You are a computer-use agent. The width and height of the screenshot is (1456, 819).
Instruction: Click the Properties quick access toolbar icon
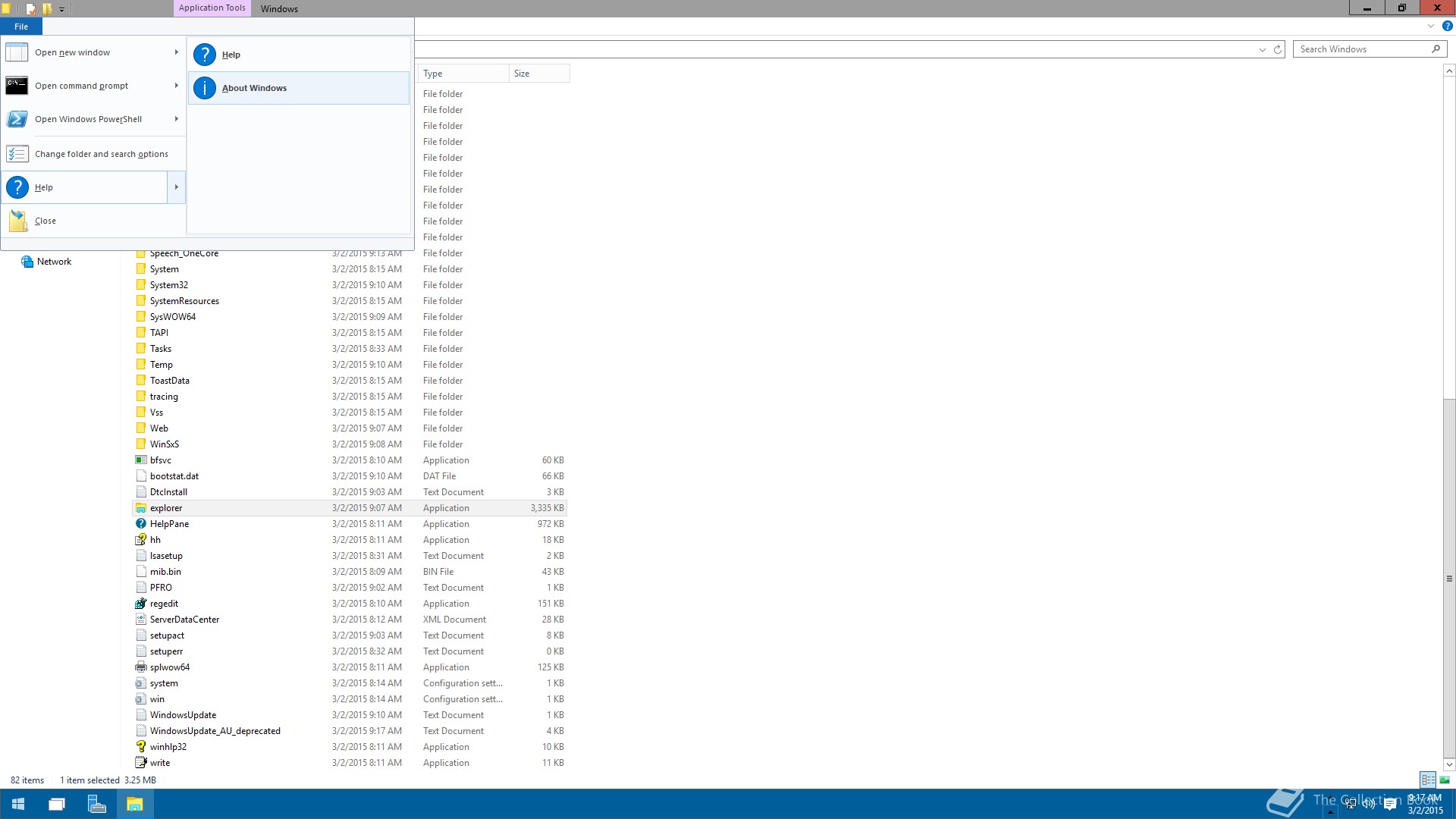[x=31, y=9]
